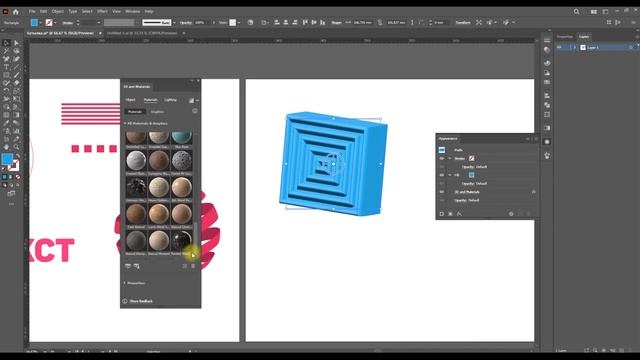Toggle the eye icon for Layer 1

559,48
